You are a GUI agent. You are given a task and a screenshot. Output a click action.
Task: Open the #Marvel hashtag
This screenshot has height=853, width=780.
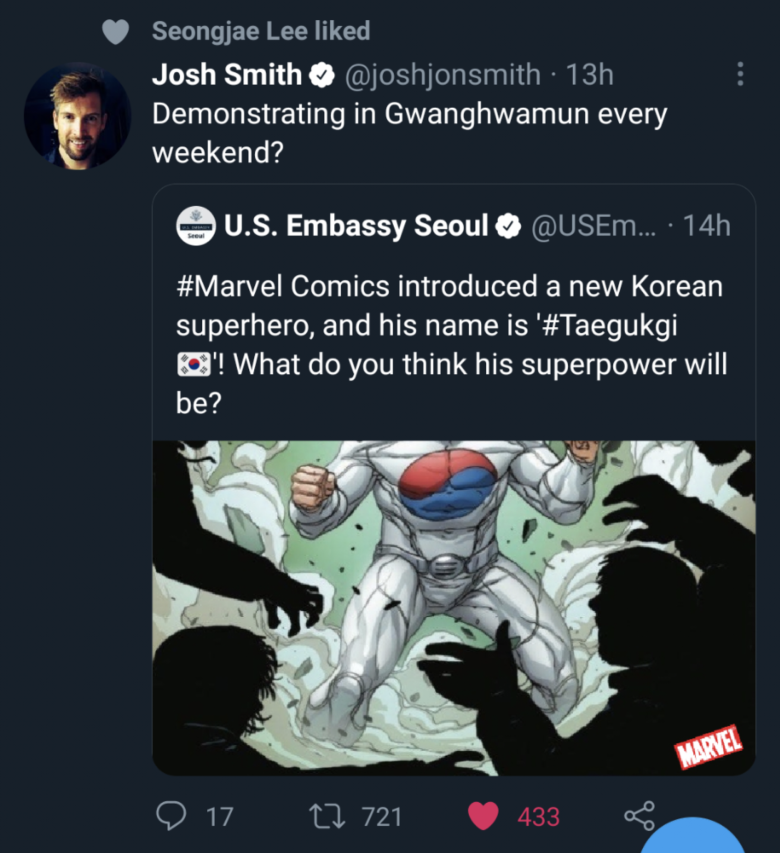tap(230, 287)
